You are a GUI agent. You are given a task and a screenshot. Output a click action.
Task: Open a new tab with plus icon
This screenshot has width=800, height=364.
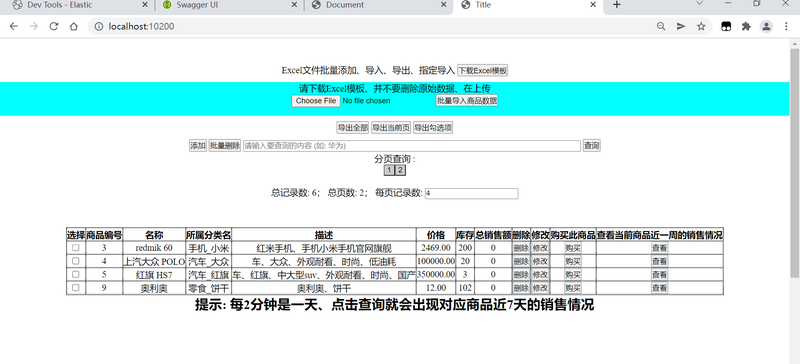616,5
